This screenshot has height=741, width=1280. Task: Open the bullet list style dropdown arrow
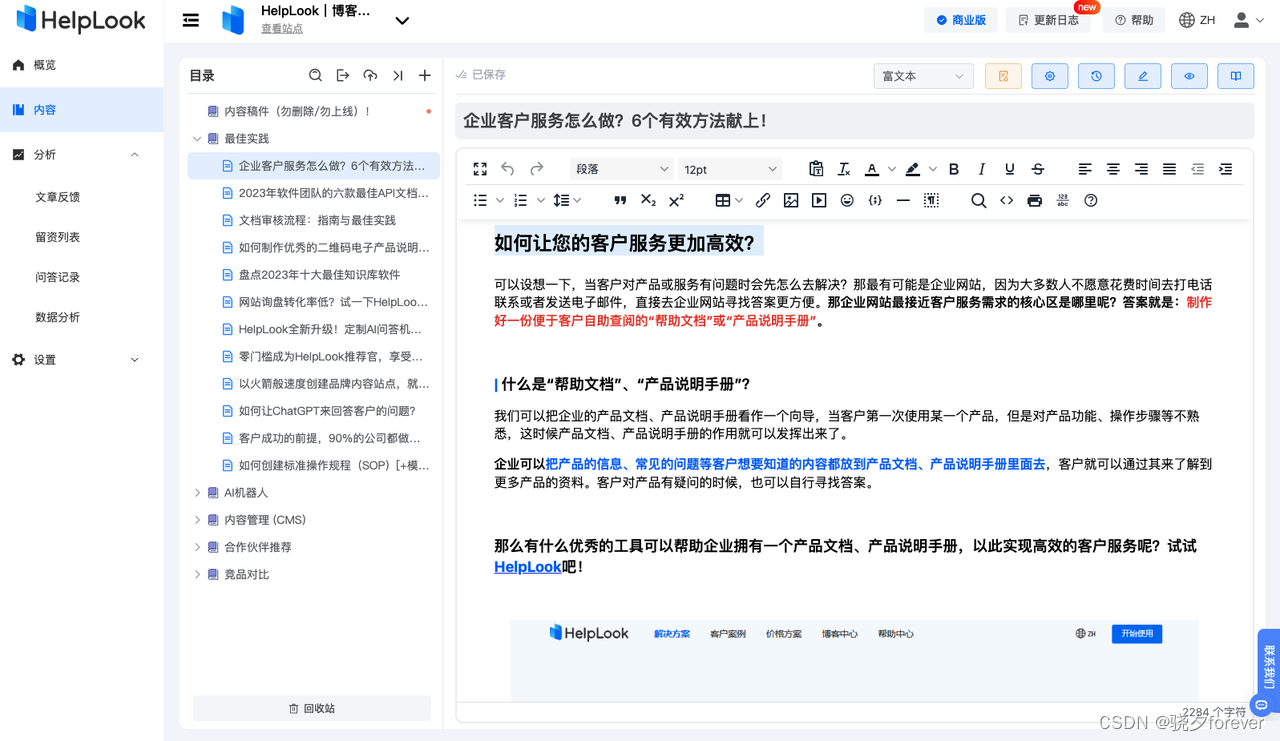pos(500,201)
